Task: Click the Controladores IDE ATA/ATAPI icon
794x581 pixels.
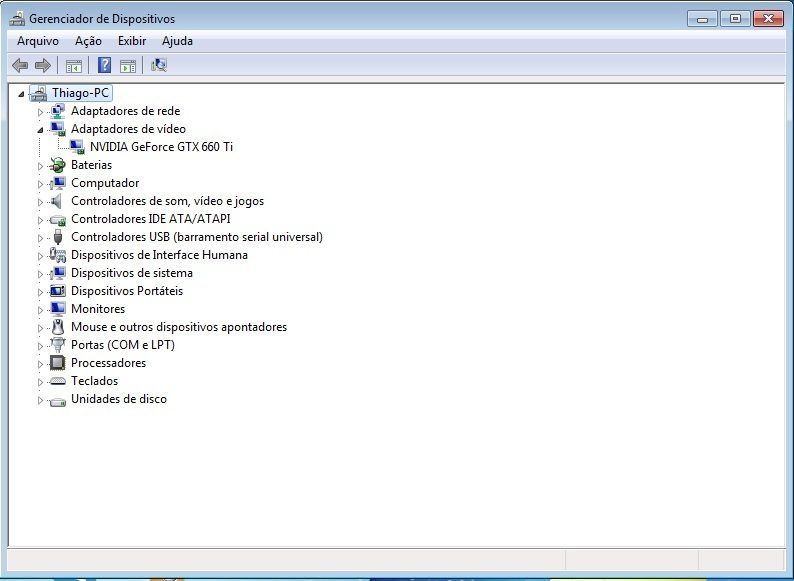Action: tap(58, 220)
